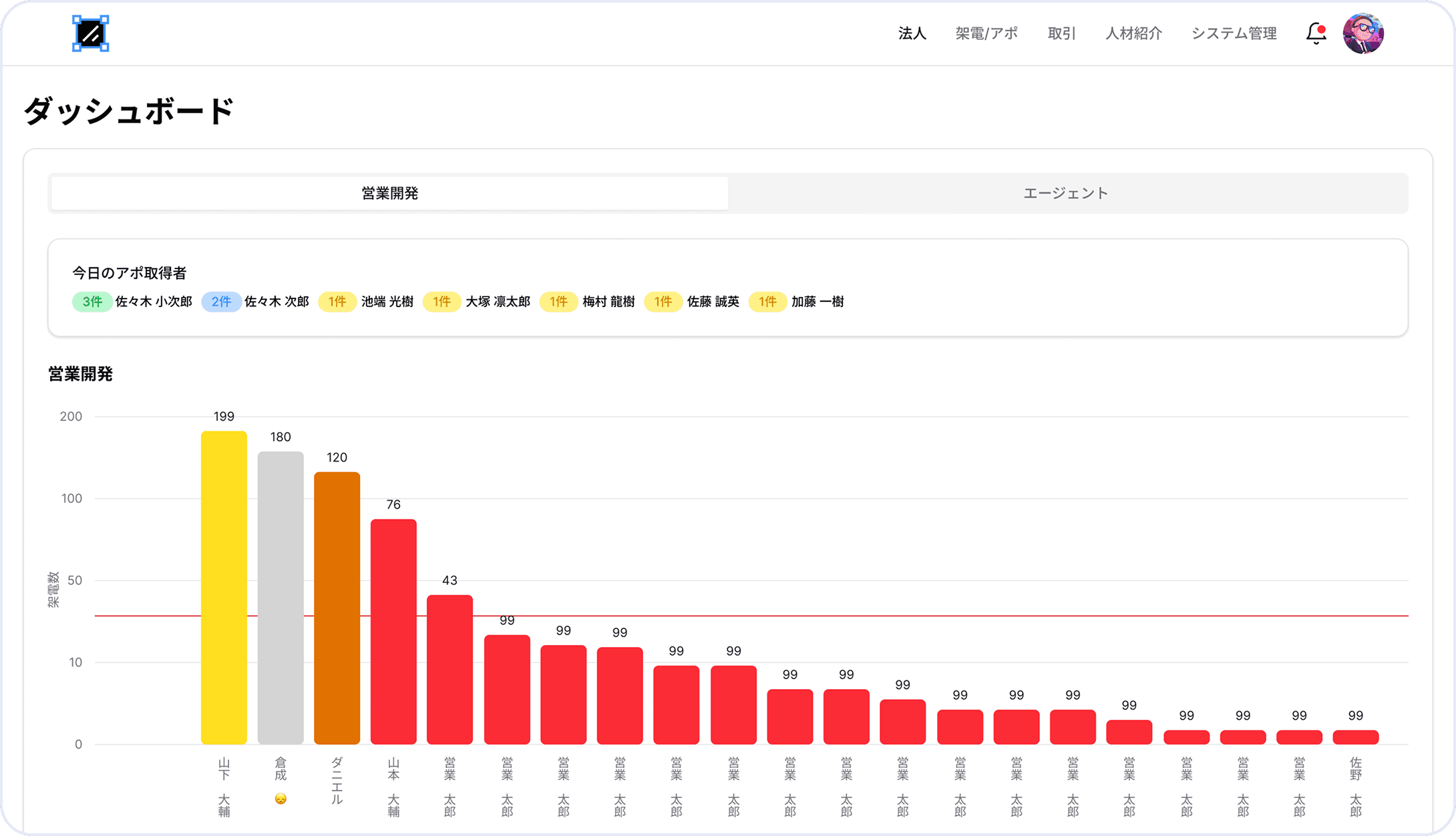Click the yellow bar labeled 199
Screen dimensions: 1456x836
coord(224,588)
